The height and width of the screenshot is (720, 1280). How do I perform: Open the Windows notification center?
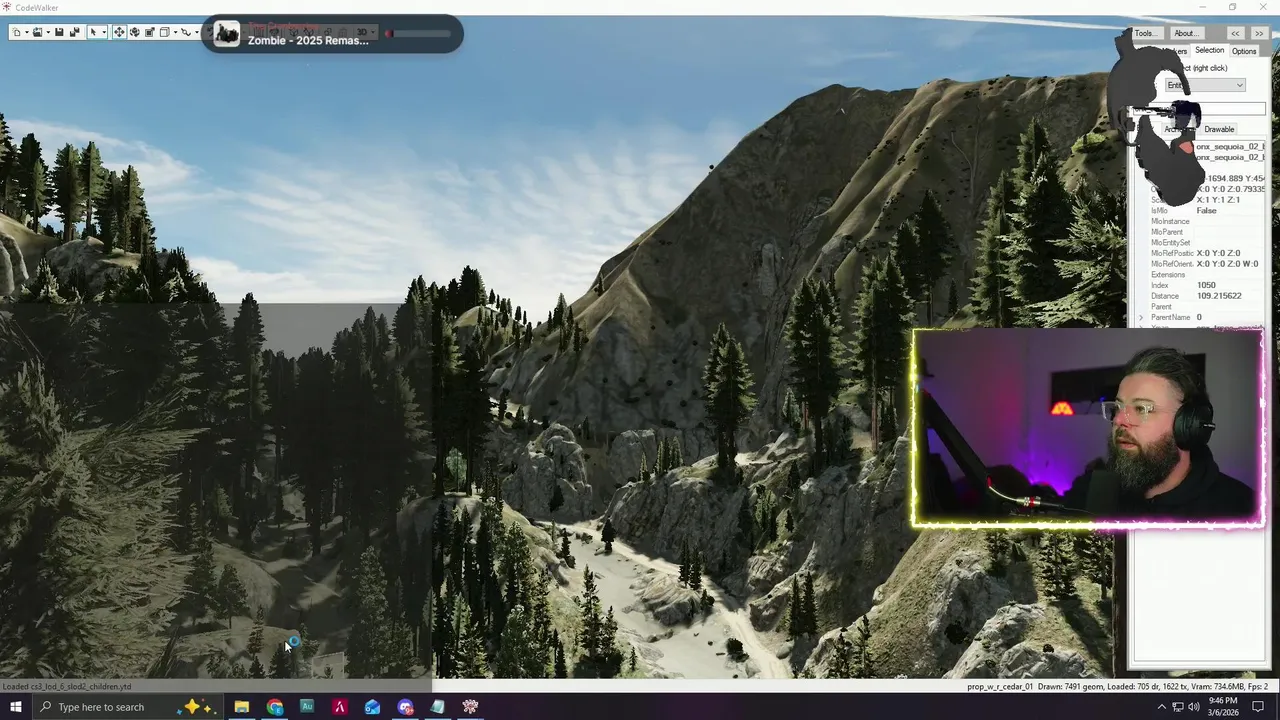pyautogui.click(x=1258, y=707)
